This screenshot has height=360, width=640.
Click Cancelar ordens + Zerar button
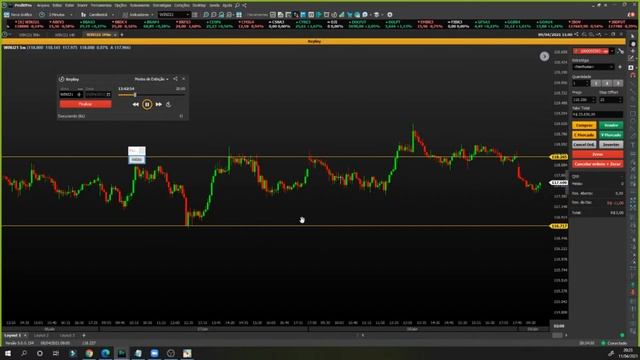pos(598,164)
